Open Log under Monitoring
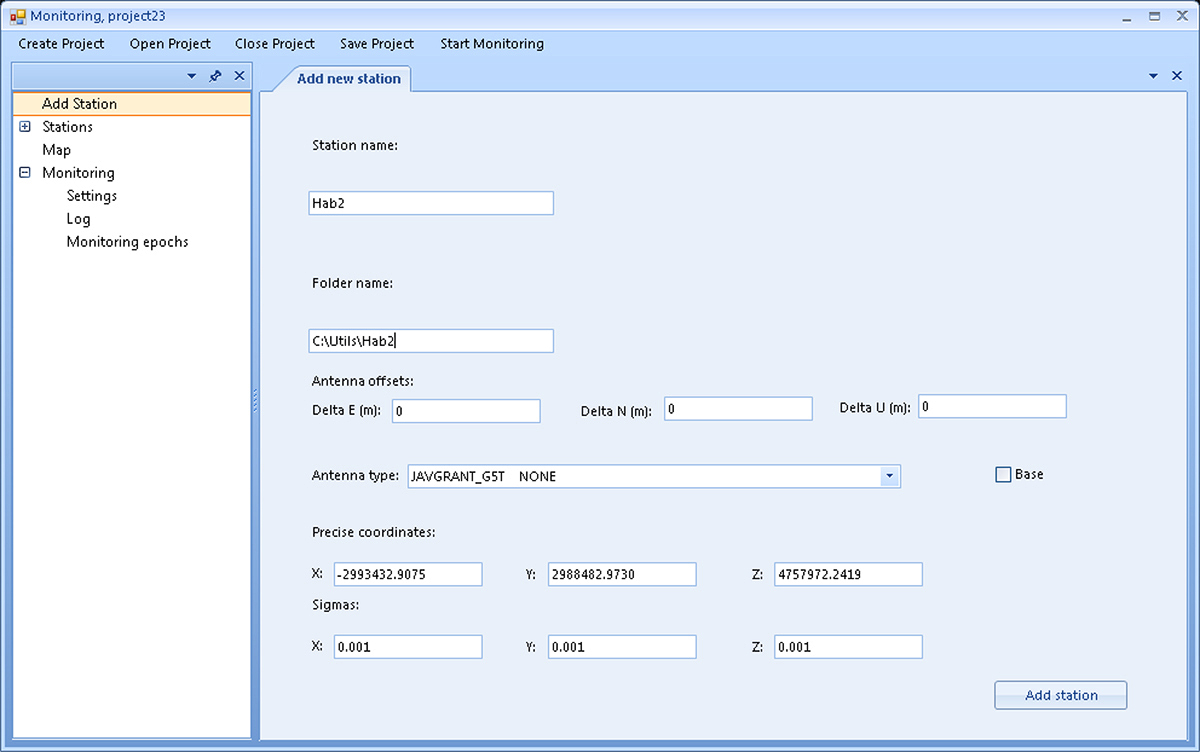This screenshot has width=1200, height=752. pyautogui.click(x=78, y=219)
